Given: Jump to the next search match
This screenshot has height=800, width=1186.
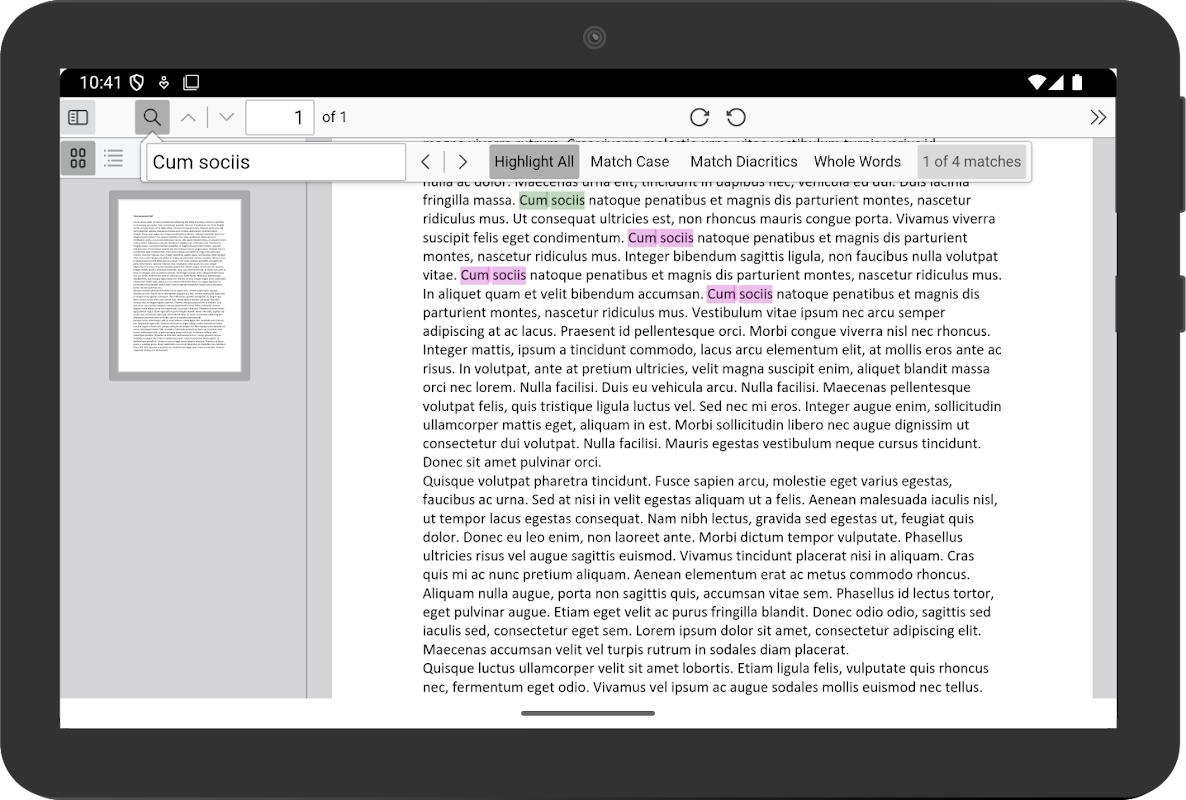Looking at the screenshot, I should pos(463,162).
